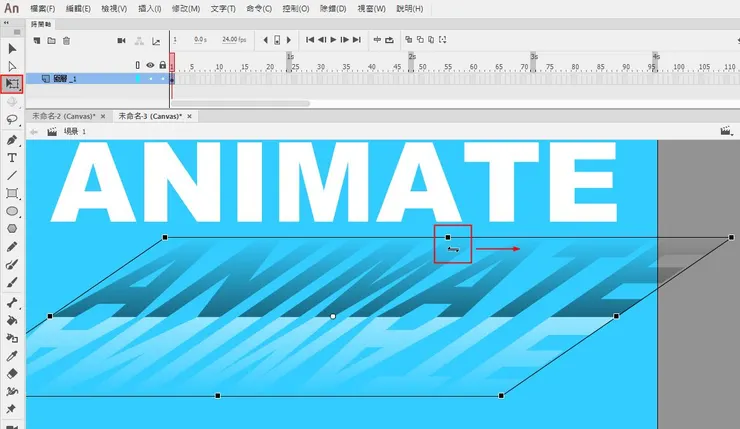
Task: Select the Paint Brush tool
Action: click(x=12, y=264)
